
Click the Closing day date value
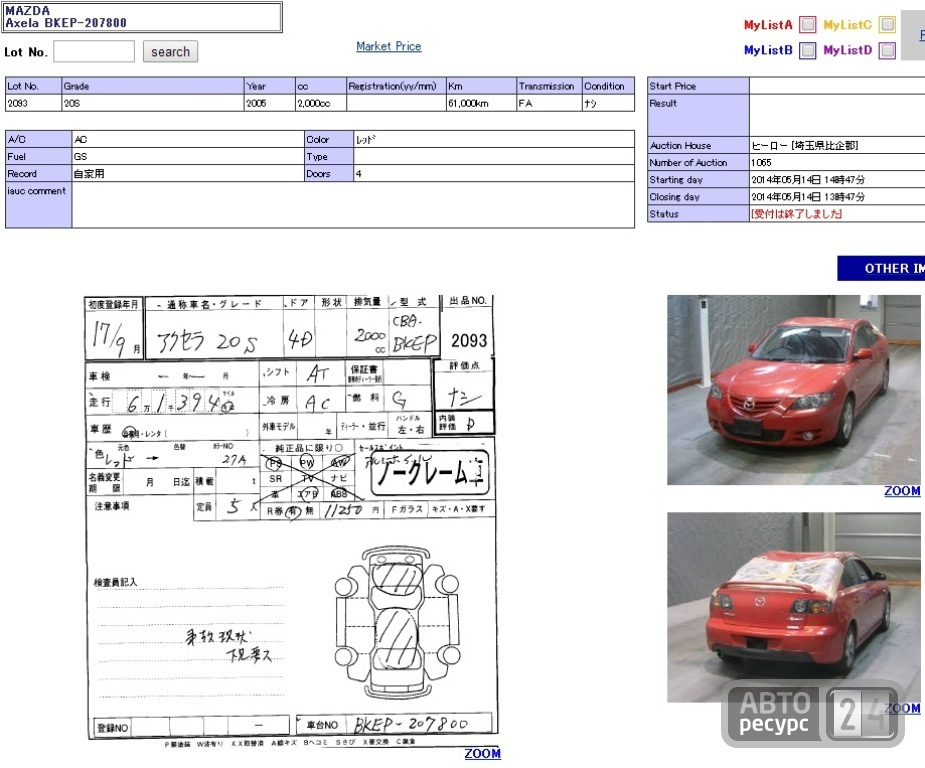click(808, 196)
